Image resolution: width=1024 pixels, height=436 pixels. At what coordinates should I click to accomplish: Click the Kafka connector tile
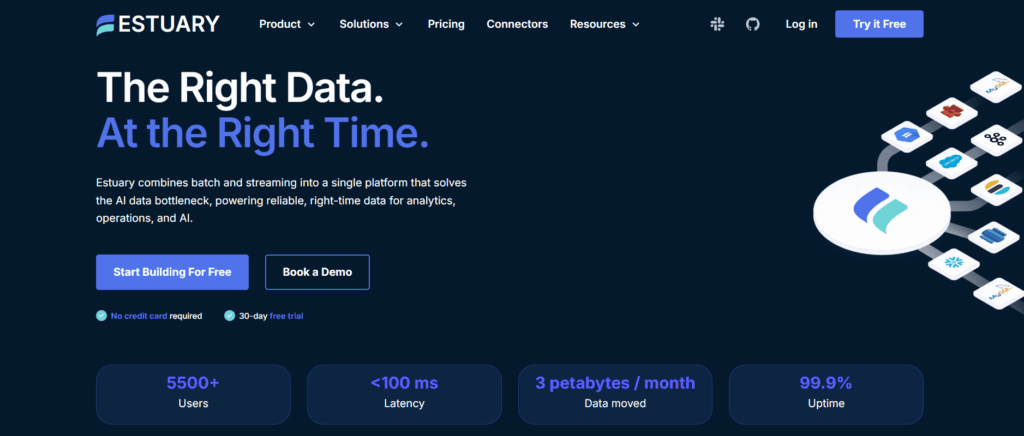[995, 138]
